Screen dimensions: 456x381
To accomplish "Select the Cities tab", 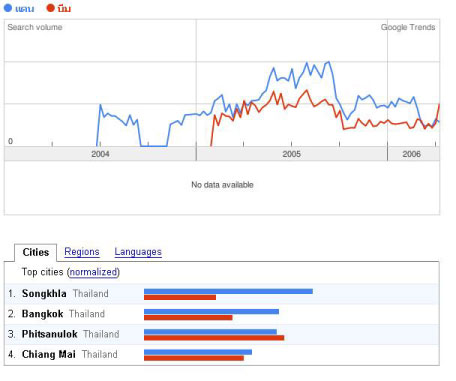I will point(36,252).
